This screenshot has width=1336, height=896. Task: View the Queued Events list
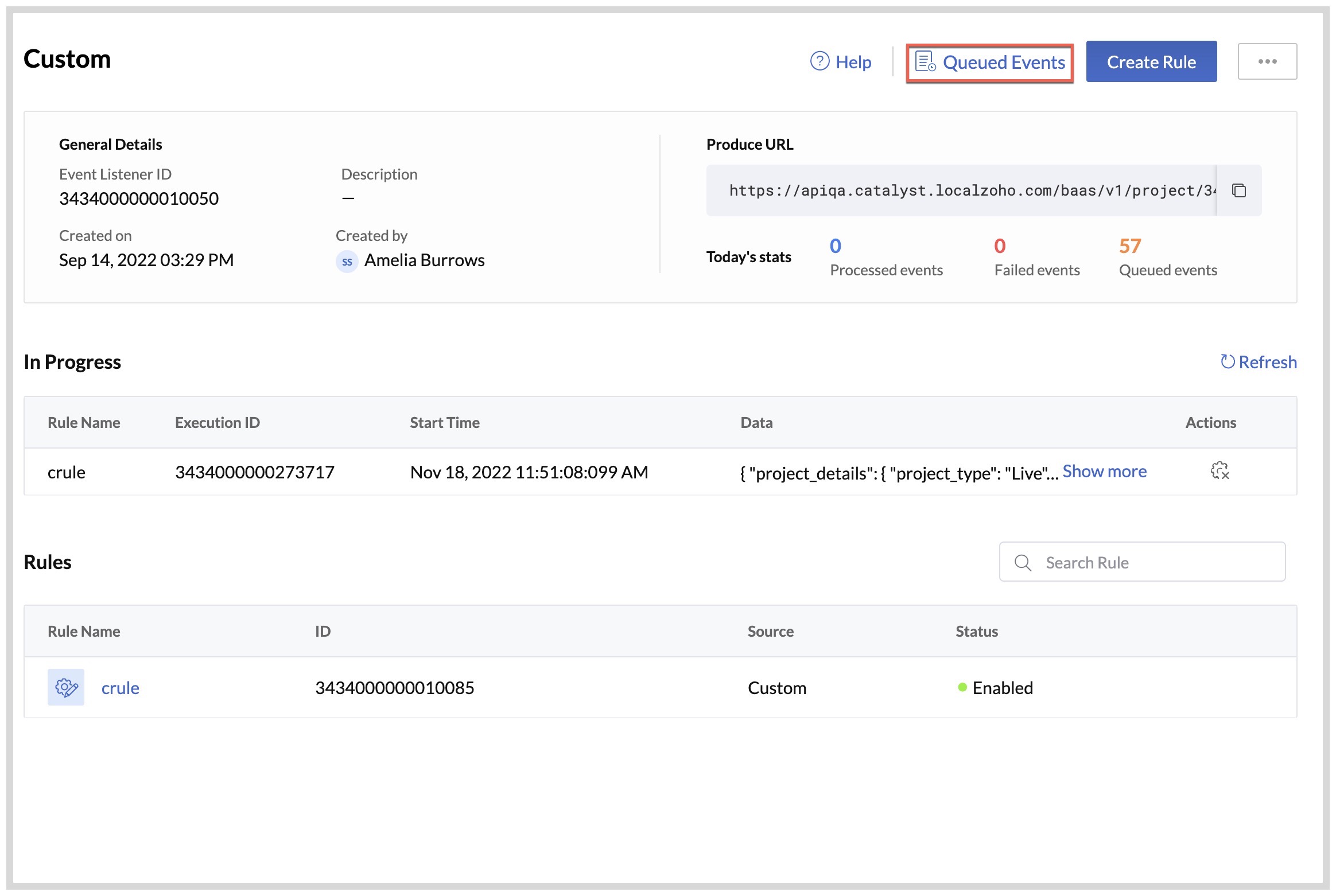click(x=1004, y=62)
